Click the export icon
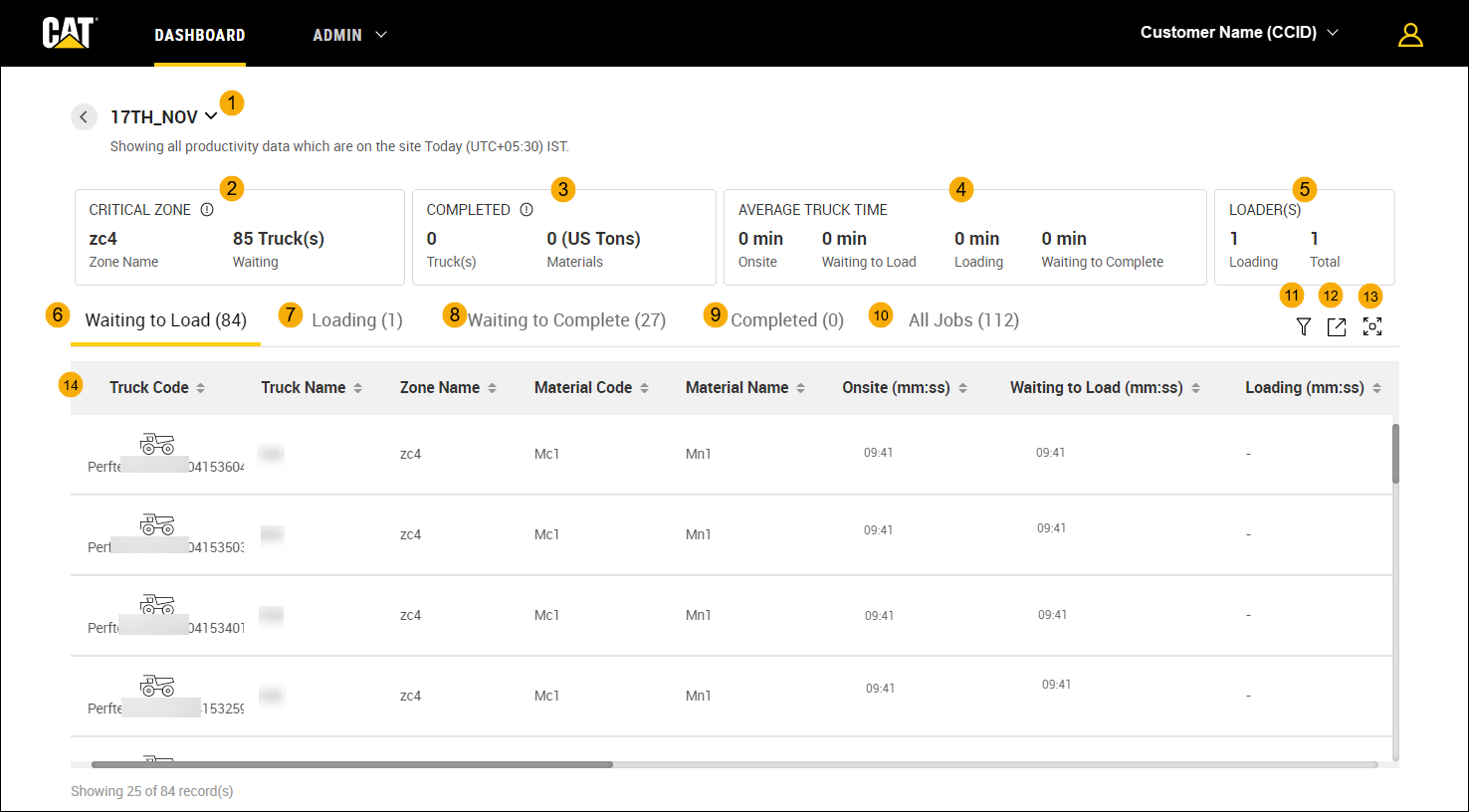The height and width of the screenshot is (812, 1469). coord(1337,326)
